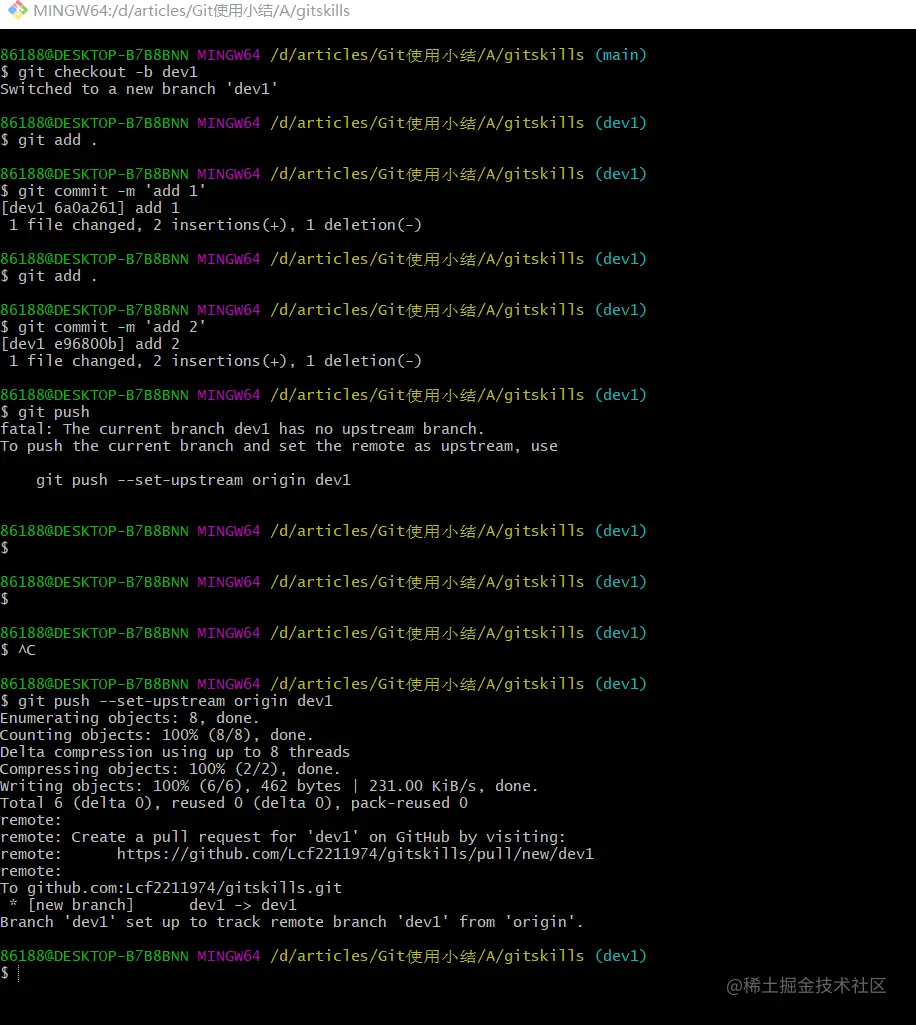Click the indented 'git push --set-upstream origin dev1' suggestion
This screenshot has width=916, height=1025.
[x=194, y=480]
